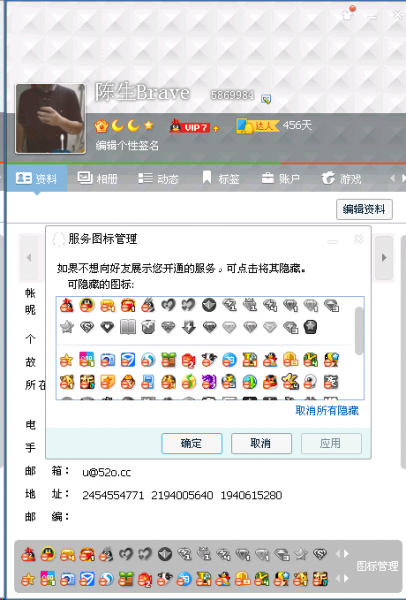Screen dimensions: 406x600
Task: Click the email text u@52o.cc
Action: point(107,472)
